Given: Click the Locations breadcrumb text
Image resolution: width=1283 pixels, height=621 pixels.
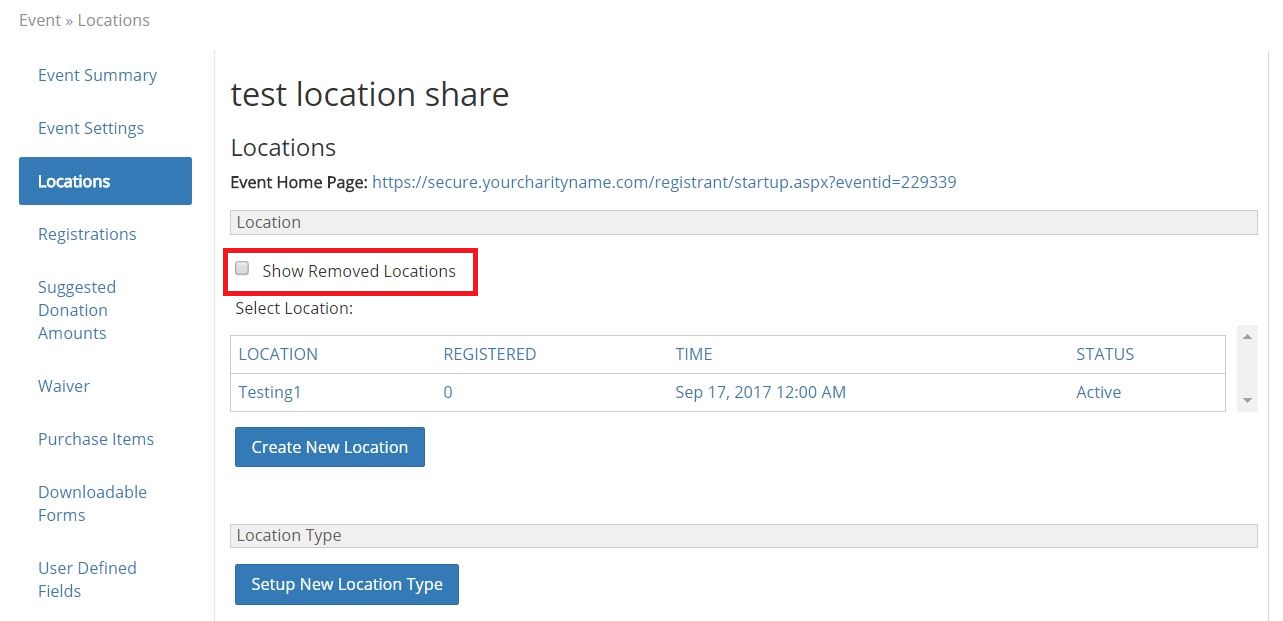Looking at the screenshot, I should (x=114, y=20).
